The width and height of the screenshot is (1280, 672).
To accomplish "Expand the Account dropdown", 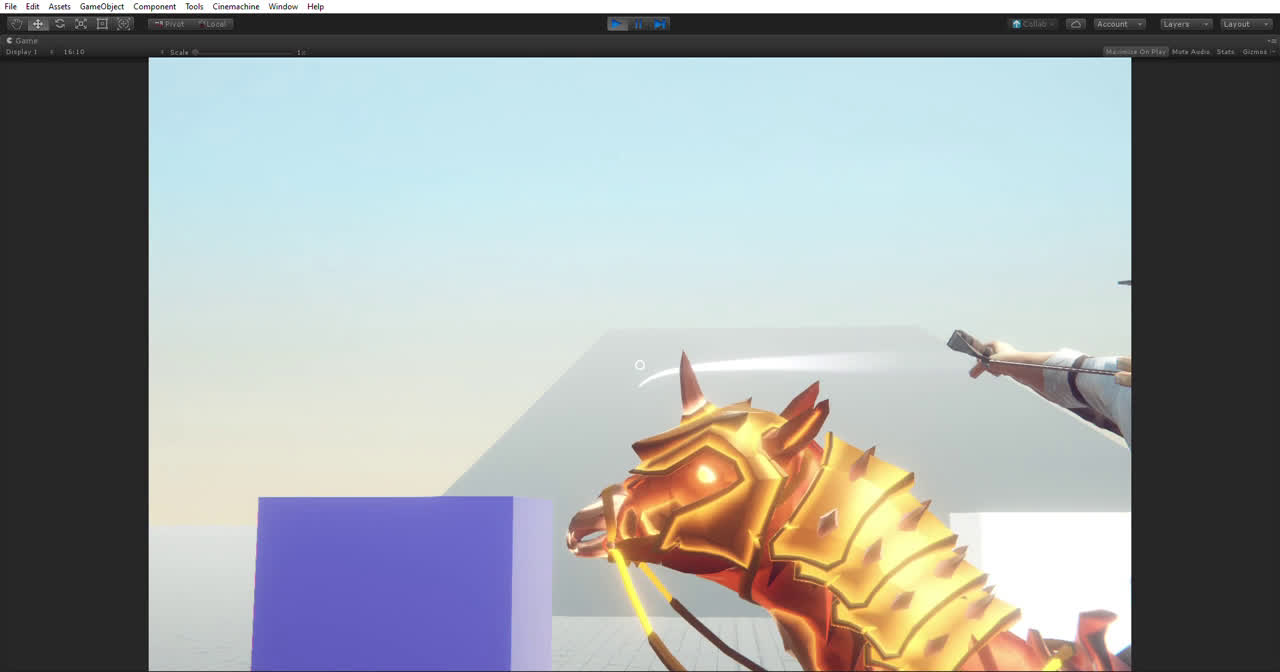I will pos(1118,24).
